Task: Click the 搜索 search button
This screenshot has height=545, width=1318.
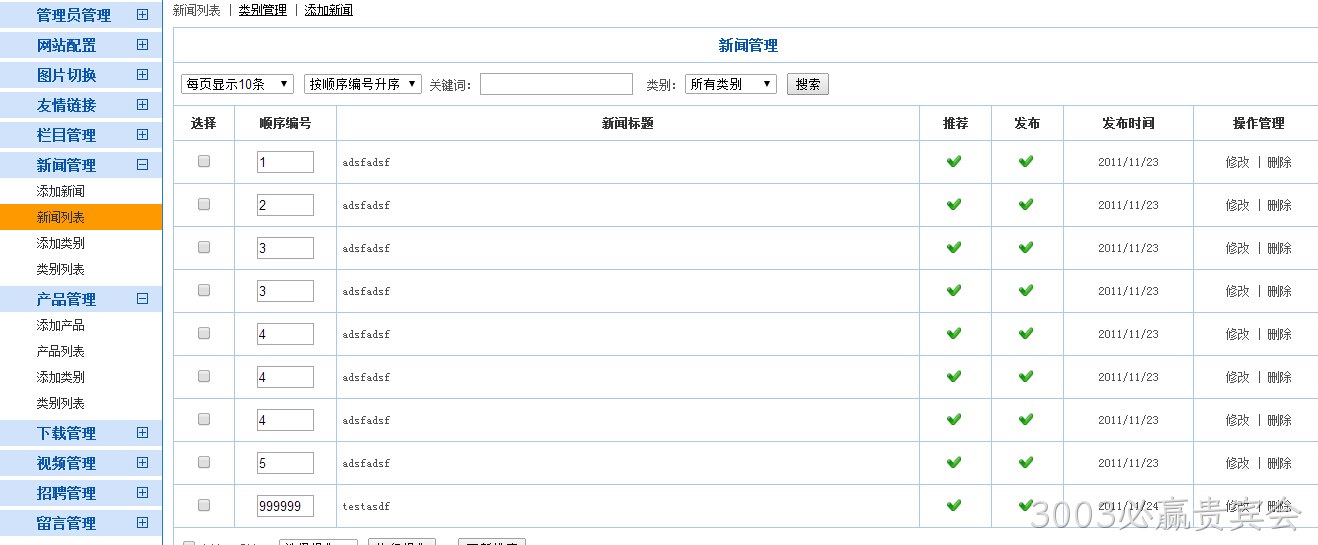Action: pyautogui.click(x=808, y=84)
